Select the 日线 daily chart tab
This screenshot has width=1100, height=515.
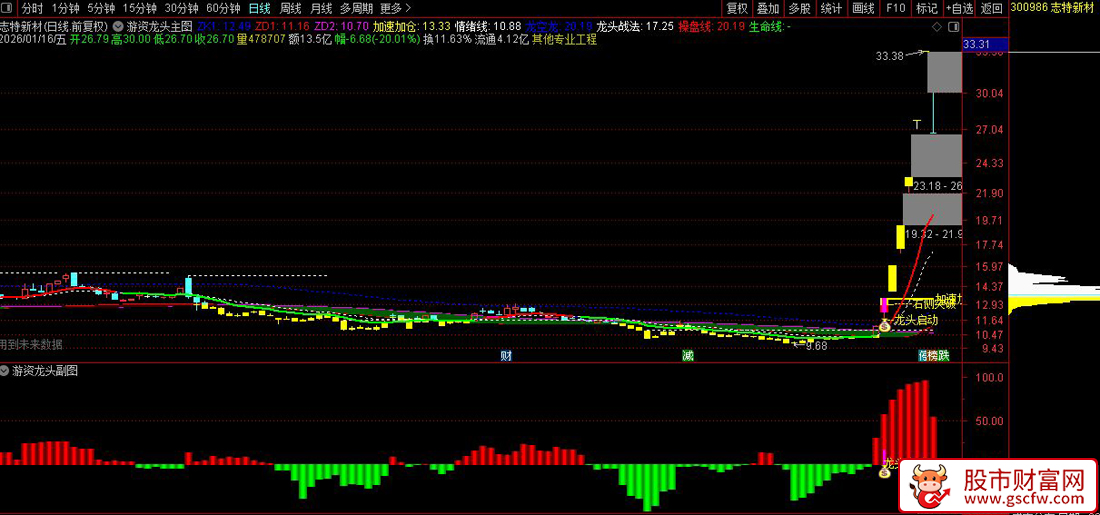pyautogui.click(x=260, y=8)
